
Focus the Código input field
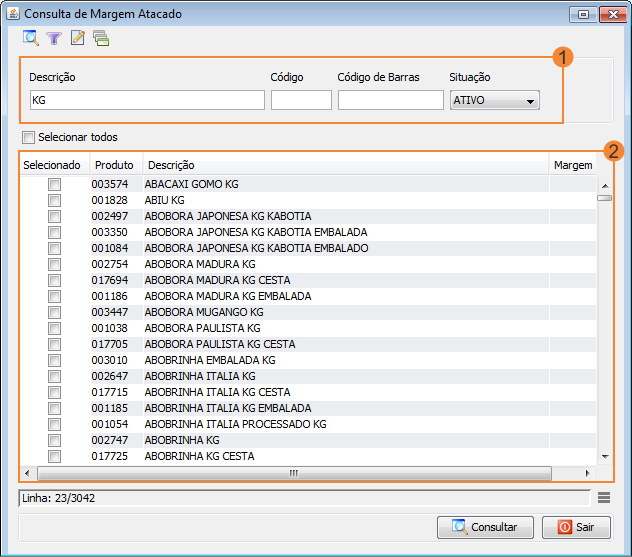301,100
